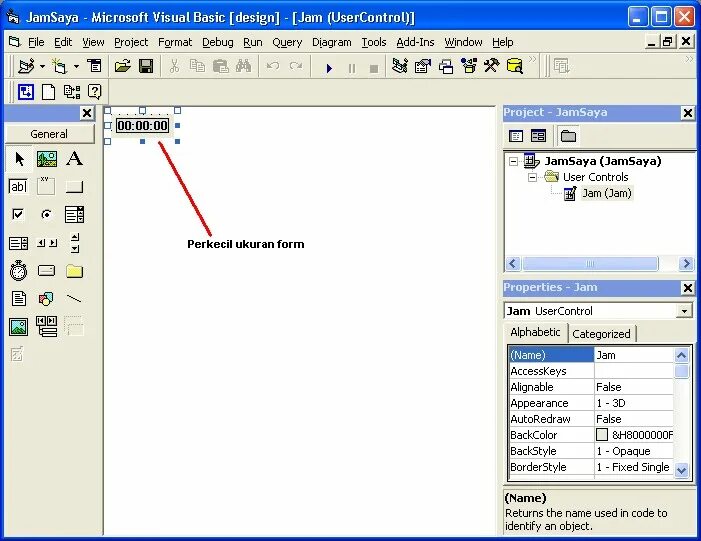
Task: Select the Timer tool
Action: [x=18, y=270]
